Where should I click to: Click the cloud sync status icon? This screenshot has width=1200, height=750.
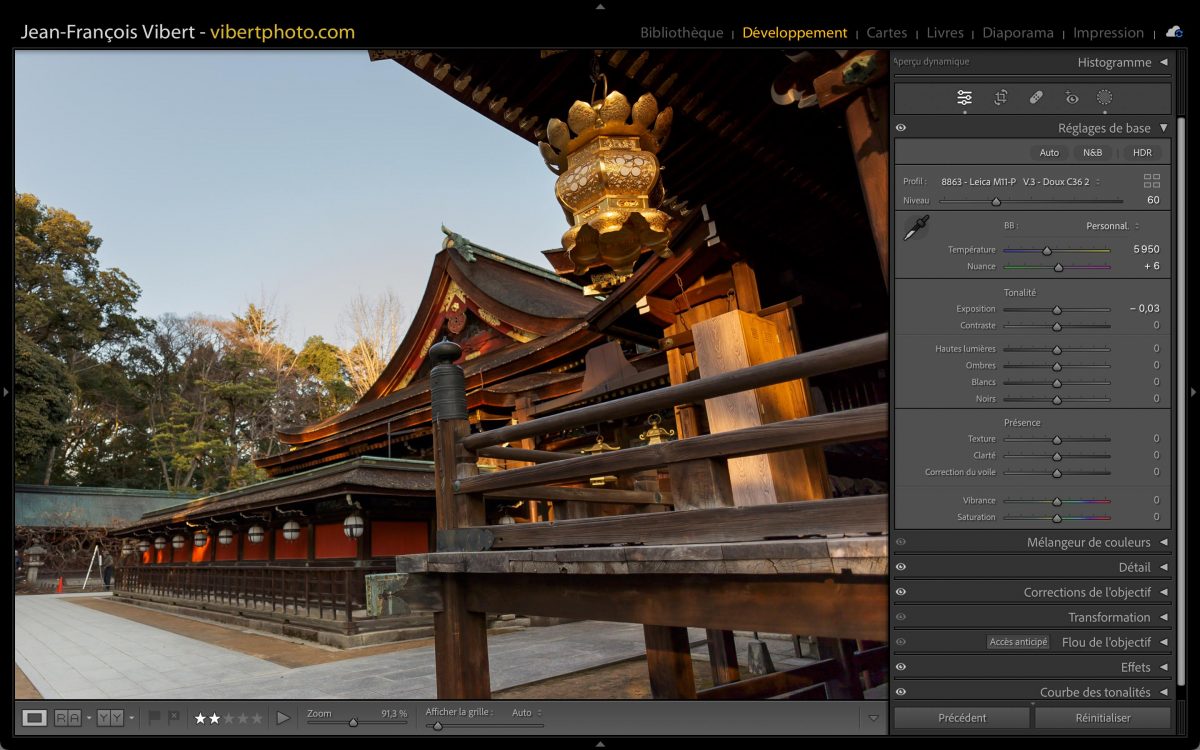point(1174,32)
